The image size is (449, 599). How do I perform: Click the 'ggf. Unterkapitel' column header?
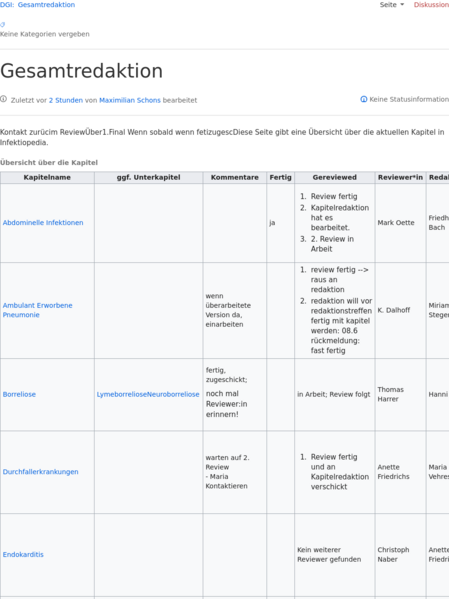pyautogui.click(x=148, y=177)
